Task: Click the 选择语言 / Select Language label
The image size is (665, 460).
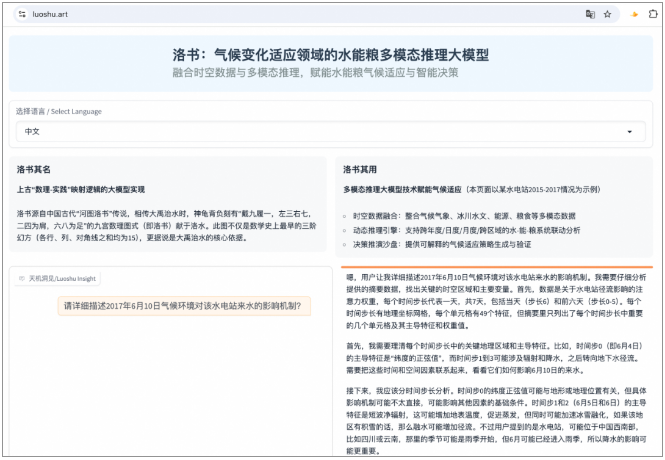Action: pyautogui.click(x=59, y=112)
